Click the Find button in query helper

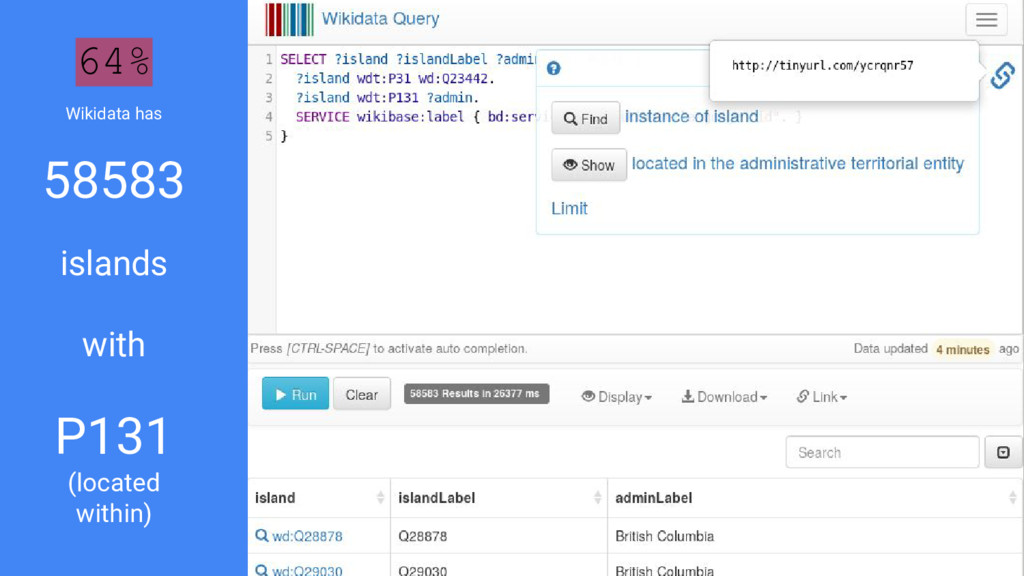[x=586, y=118]
